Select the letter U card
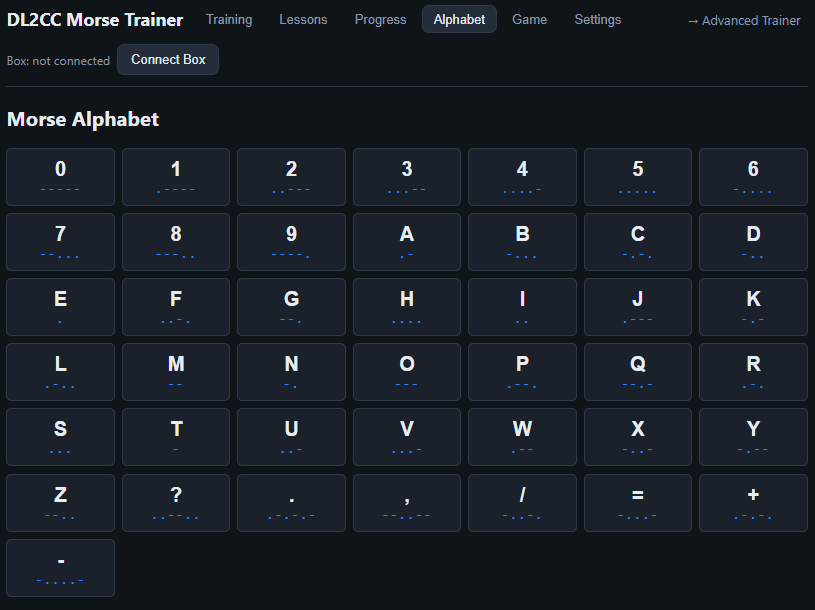Image resolution: width=815 pixels, height=610 pixels. point(292,436)
